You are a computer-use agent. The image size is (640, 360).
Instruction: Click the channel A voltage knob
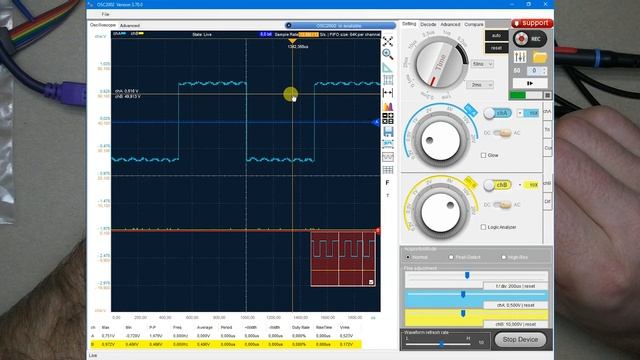click(440, 141)
